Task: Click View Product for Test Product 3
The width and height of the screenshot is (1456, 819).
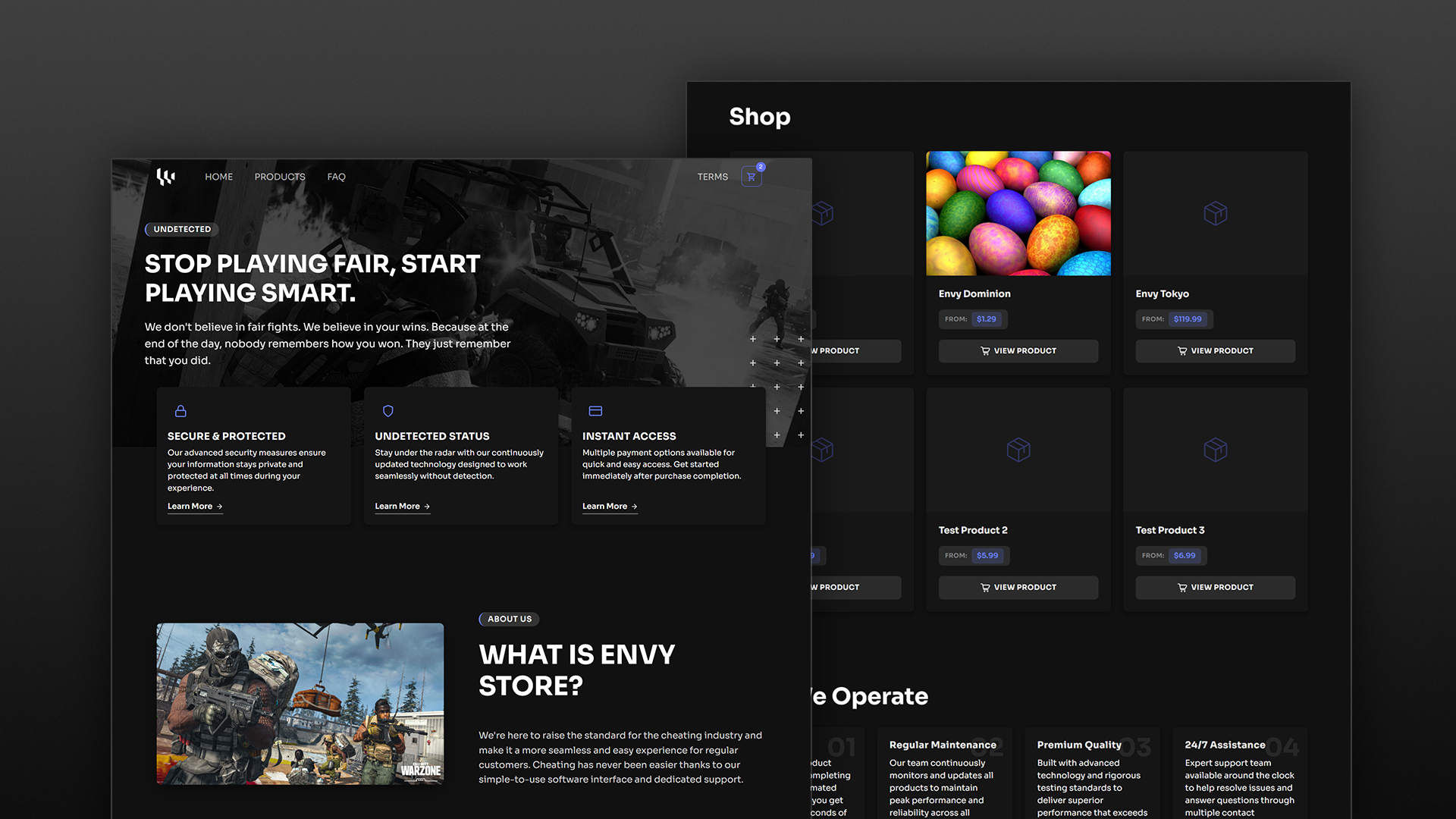Action: click(x=1216, y=588)
